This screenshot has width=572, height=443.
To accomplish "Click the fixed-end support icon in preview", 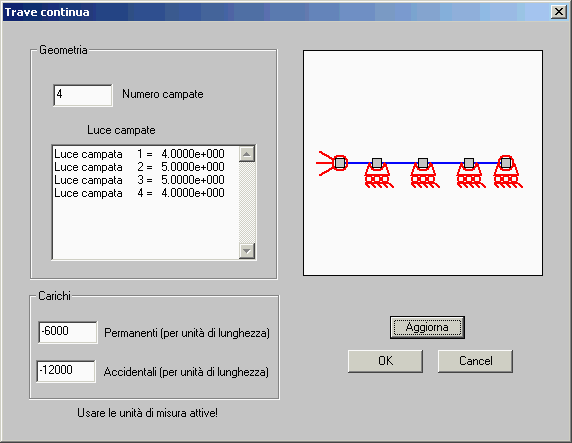I will coord(332,163).
